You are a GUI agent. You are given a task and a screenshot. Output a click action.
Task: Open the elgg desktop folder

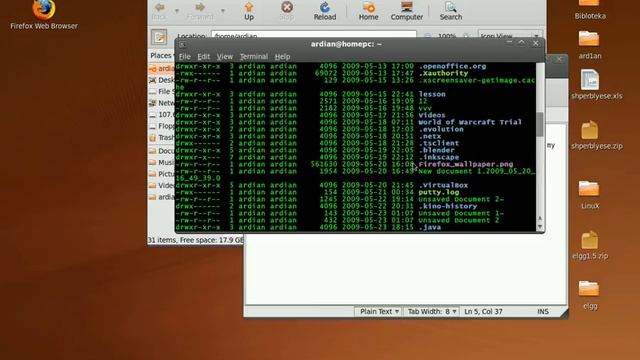click(589, 296)
